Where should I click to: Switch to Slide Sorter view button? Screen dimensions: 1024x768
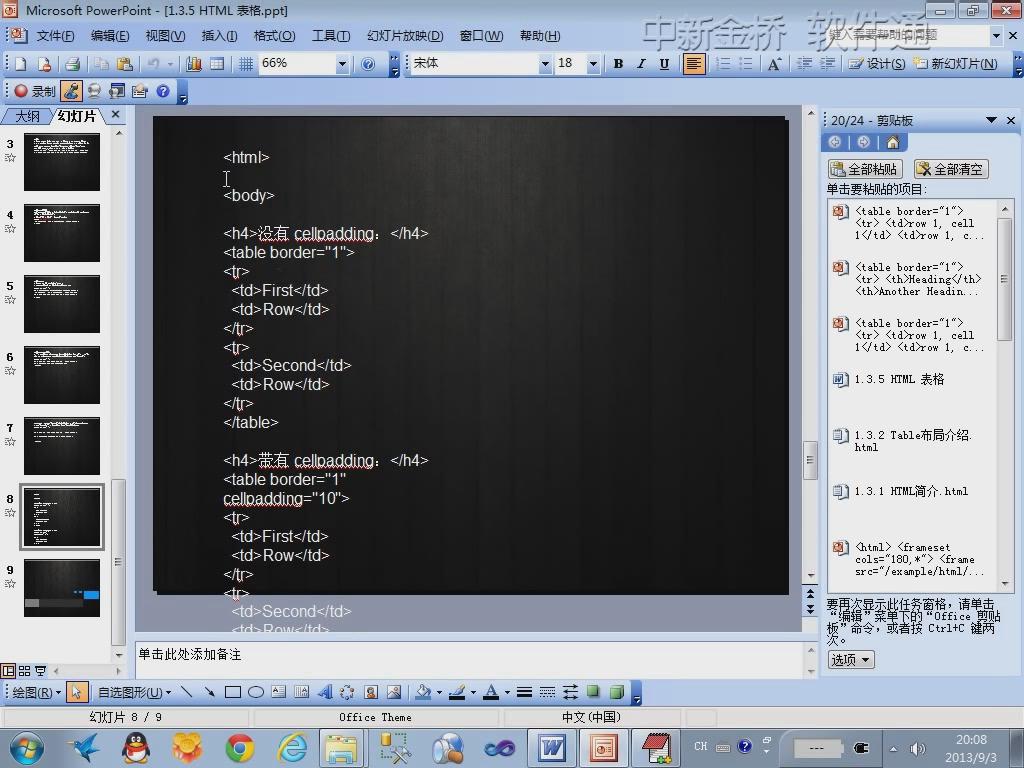(25, 671)
